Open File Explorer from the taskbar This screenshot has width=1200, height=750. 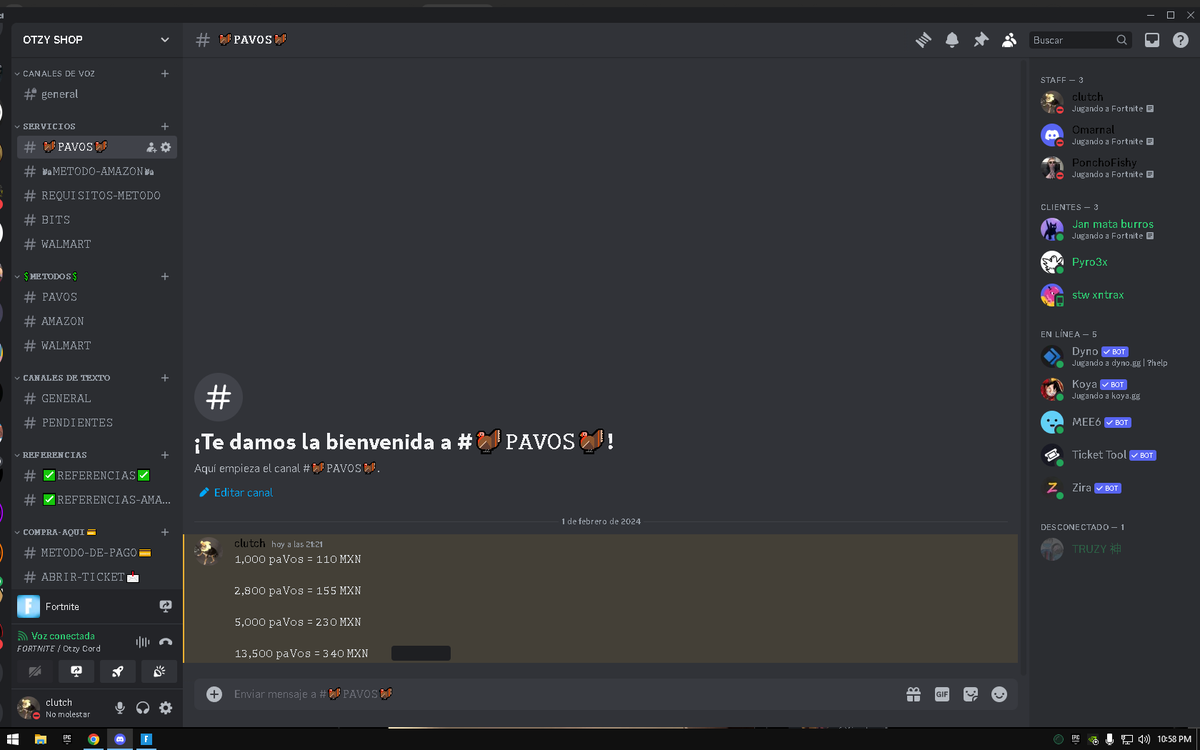point(40,740)
